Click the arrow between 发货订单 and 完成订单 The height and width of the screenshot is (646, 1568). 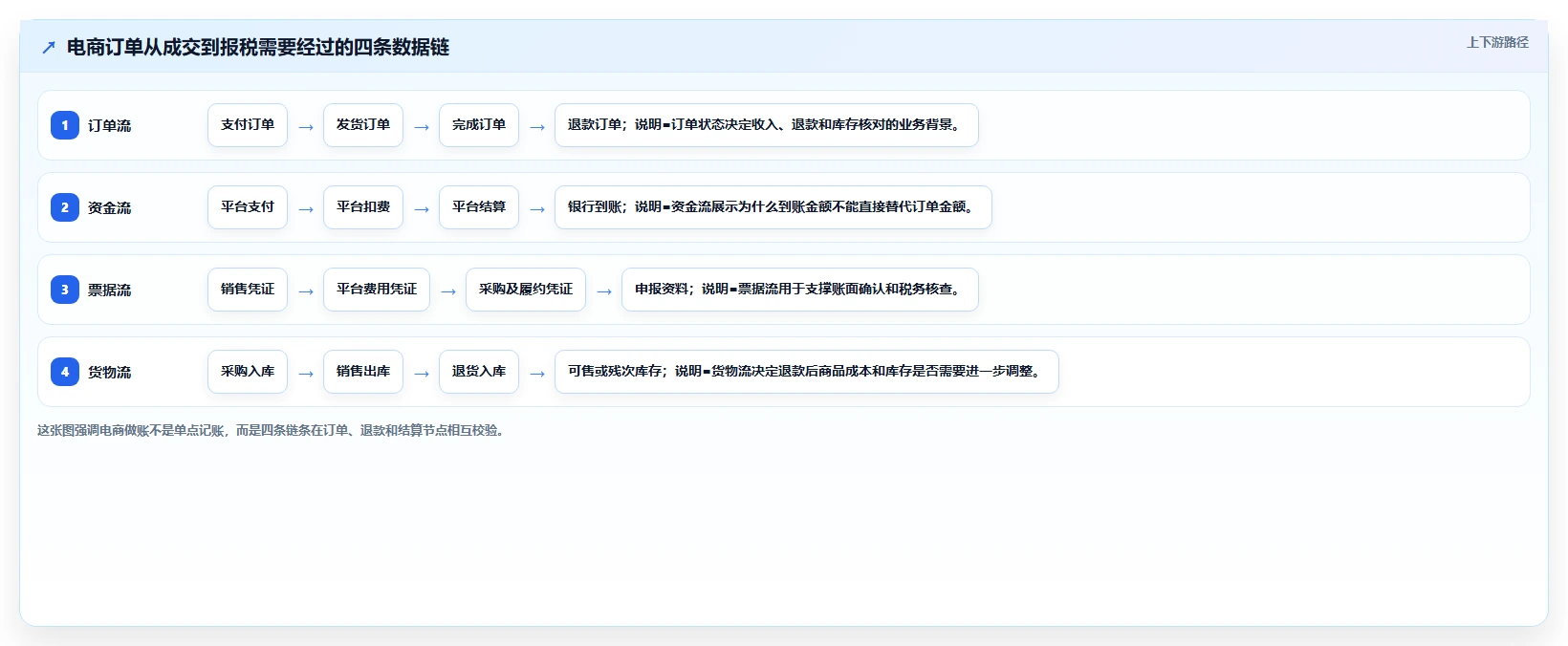tap(422, 127)
